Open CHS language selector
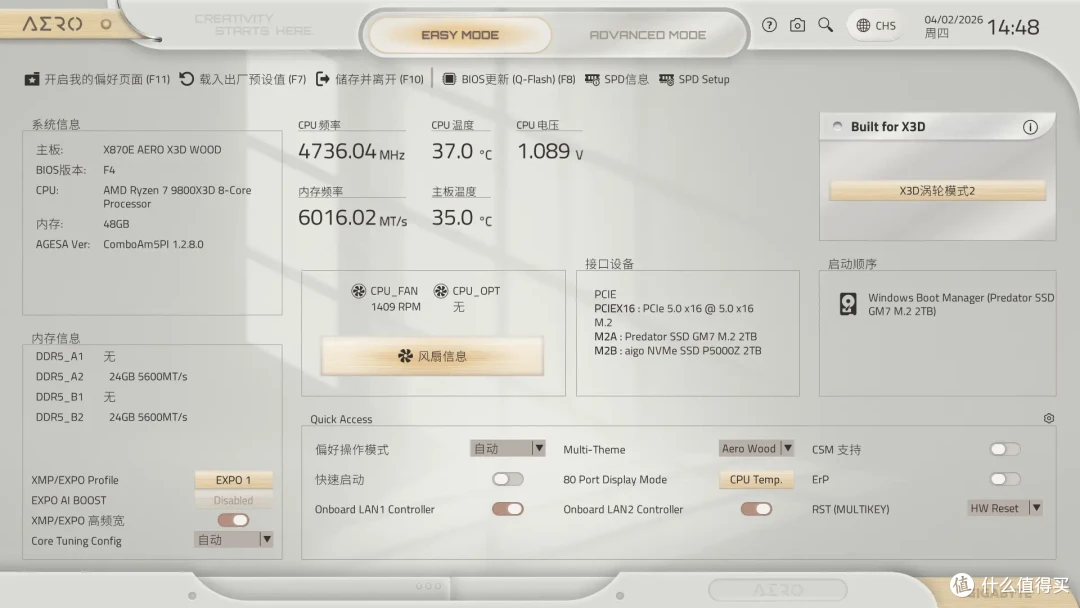 tap(875, 25)
